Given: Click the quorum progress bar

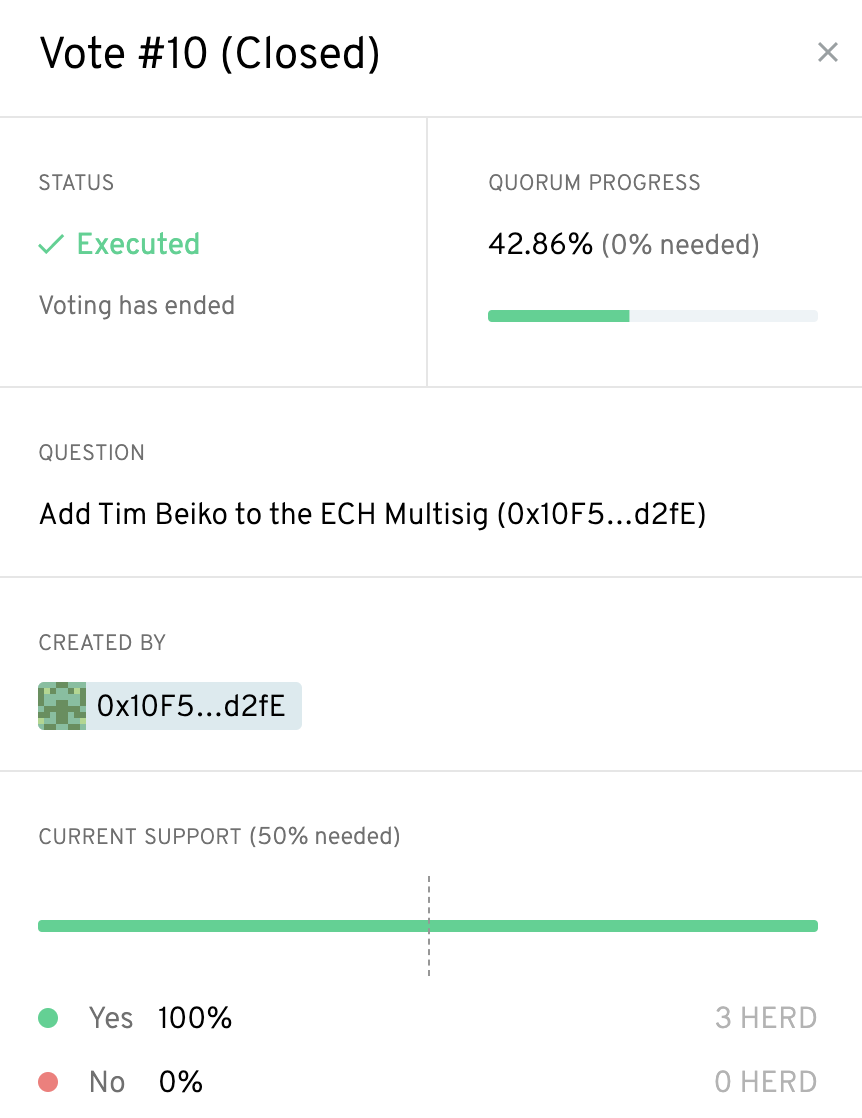Looking at the screenshot, I should (x=653, y=315).
